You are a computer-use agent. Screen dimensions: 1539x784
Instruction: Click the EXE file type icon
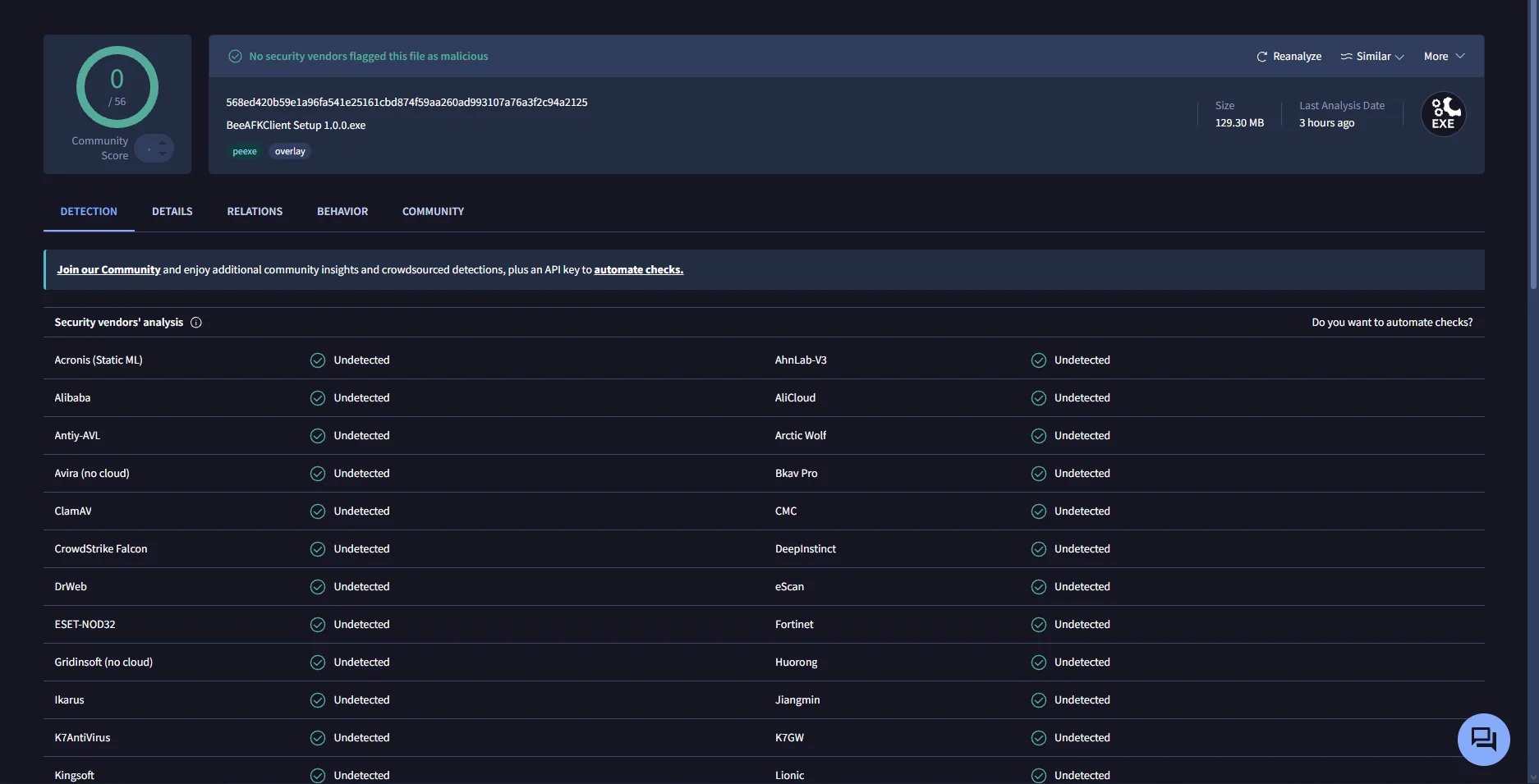(1443, 114)
